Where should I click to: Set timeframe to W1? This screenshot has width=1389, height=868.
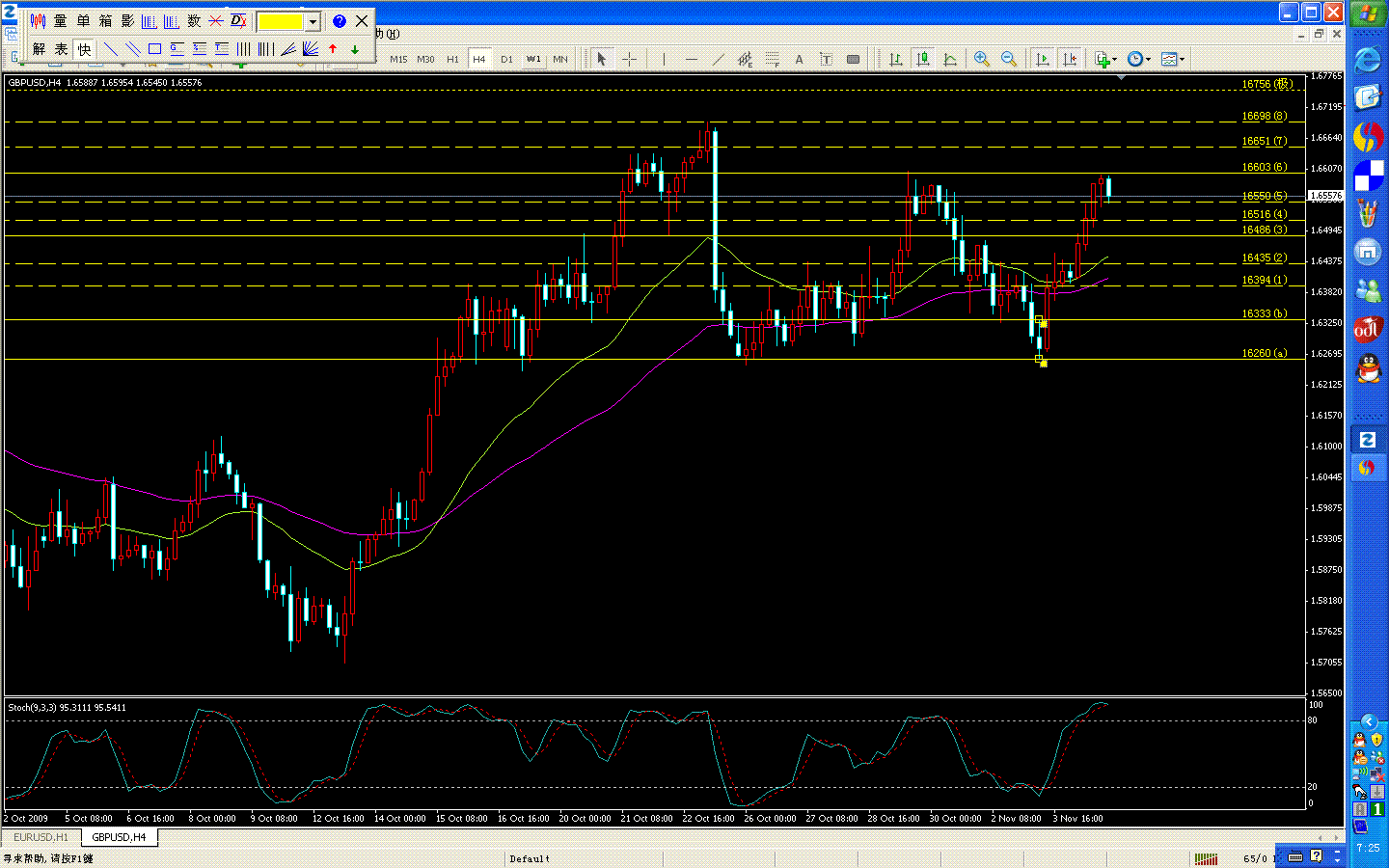coord(533,59)
